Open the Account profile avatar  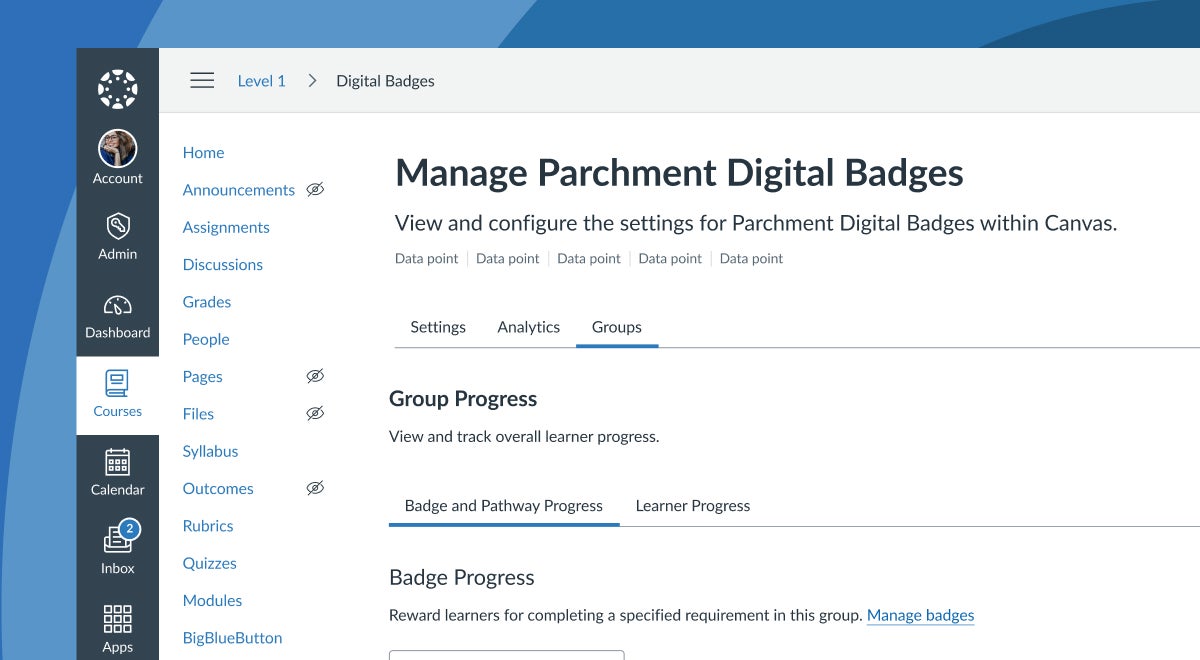[117, 149]
